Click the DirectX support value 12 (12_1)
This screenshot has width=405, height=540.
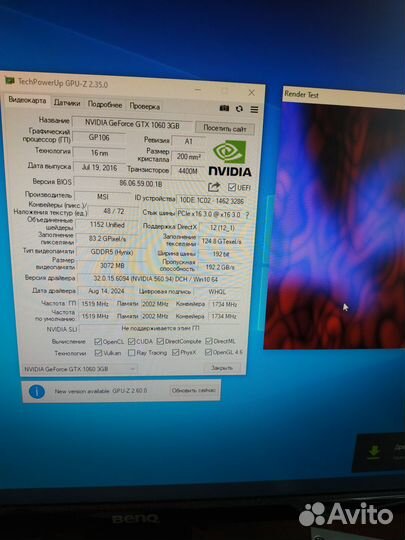222,228
